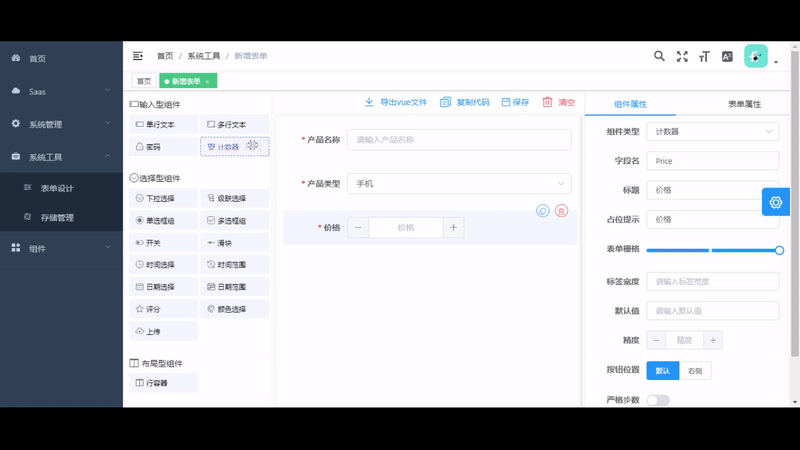The height and width of the screenshot is (450, 800).
Task: Enable the 严格步数 switch
Action: (x=658, y=400)
